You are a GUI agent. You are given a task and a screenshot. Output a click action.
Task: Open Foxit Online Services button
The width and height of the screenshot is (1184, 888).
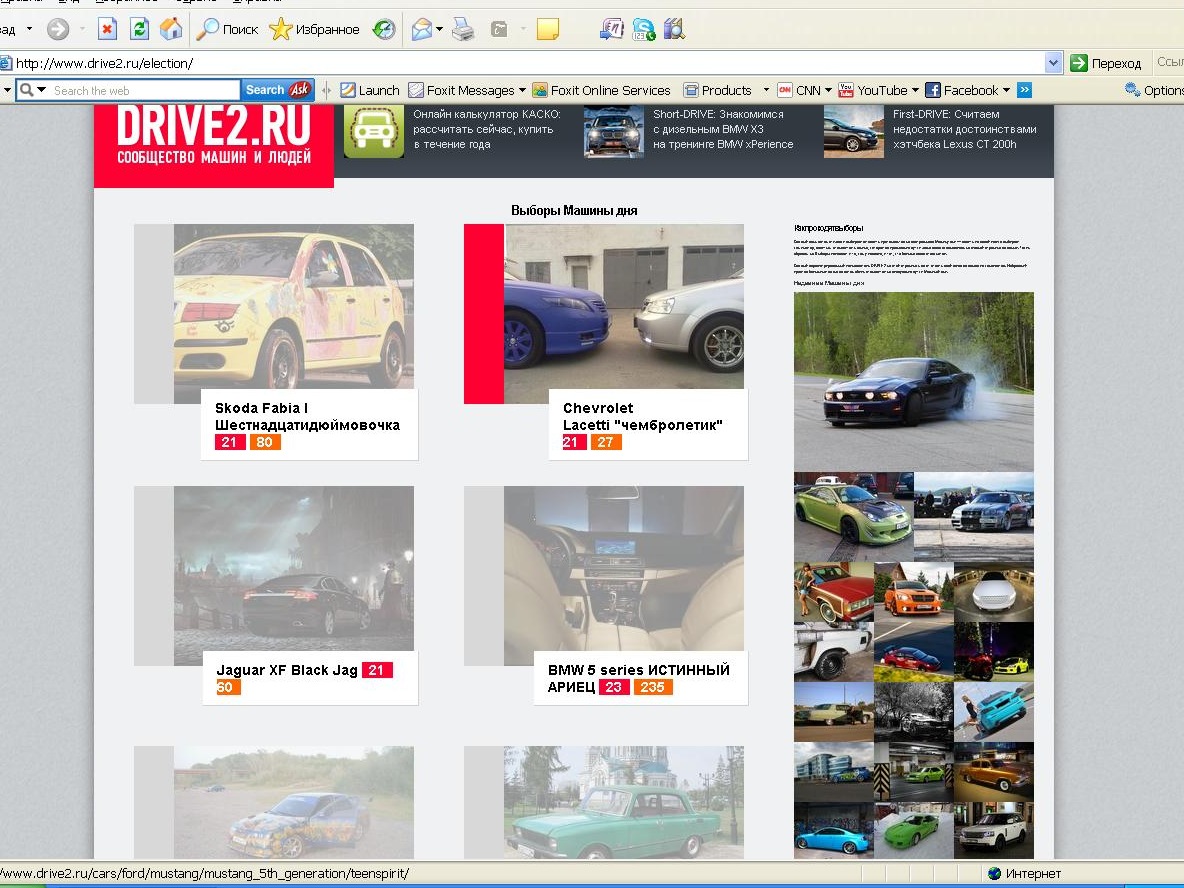coord(601,91)
